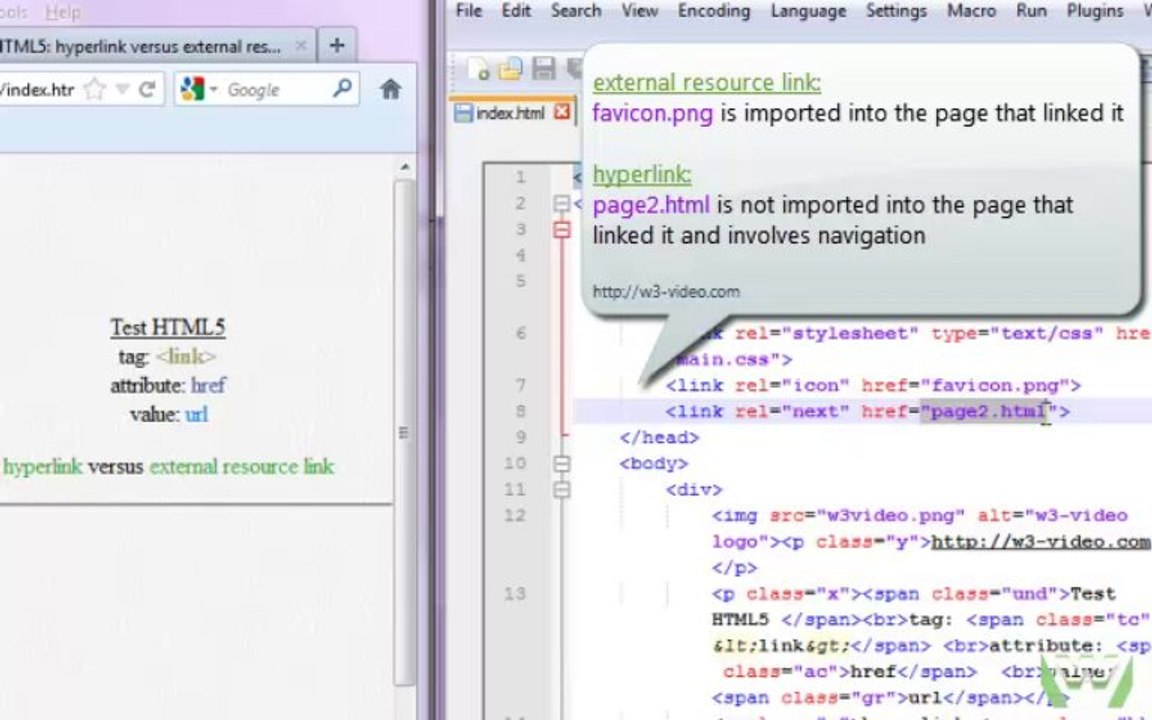Screen dimensions: 1152x720
Task: Click the browser vertical scrollbar thumb
Action: tap(404, 433)
